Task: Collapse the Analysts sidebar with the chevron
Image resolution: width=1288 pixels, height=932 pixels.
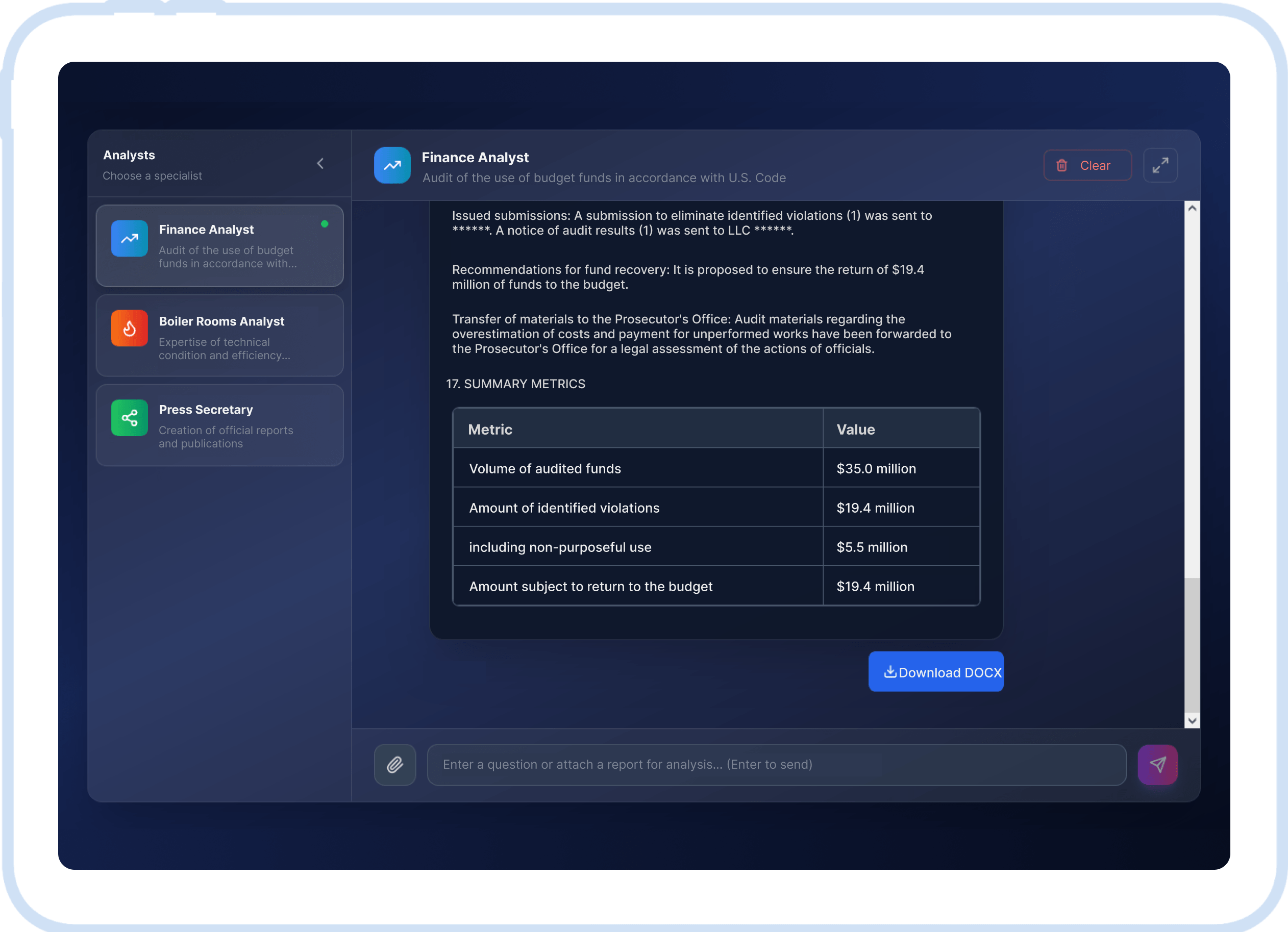Action: (x=320, y=163)
